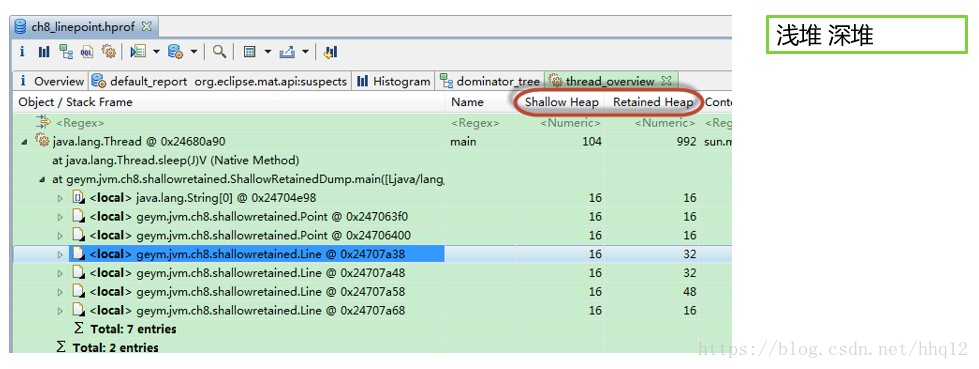Switch to the default_report suspects tab
The height and width of the screenshot is (369, 979).
(x=219, y=81)
